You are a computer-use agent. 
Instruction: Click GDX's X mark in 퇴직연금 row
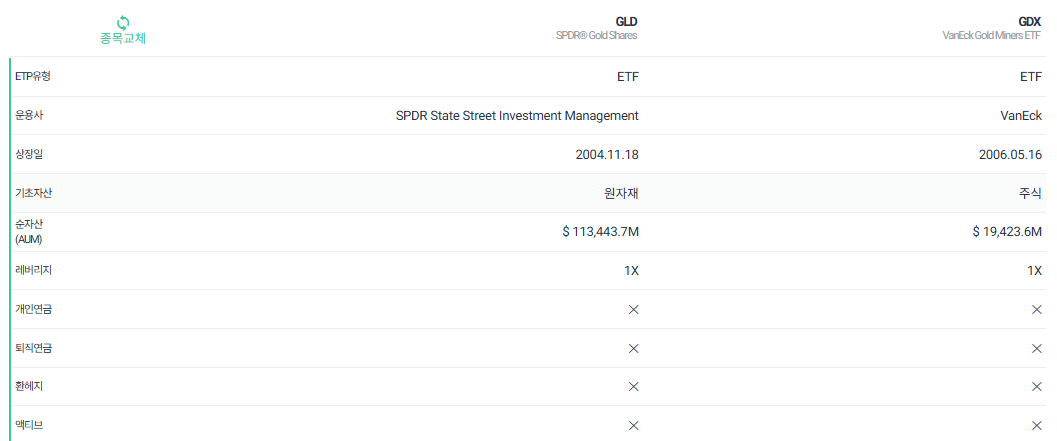[x=1037, y=349]
